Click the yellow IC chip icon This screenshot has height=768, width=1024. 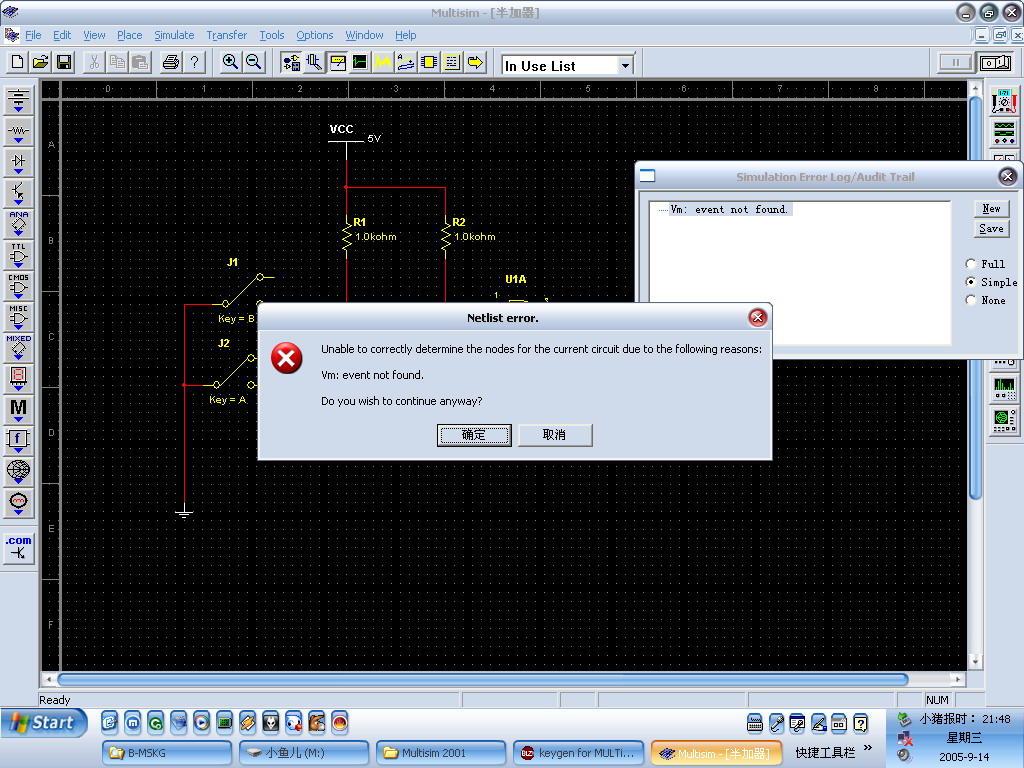coord(429,63)
